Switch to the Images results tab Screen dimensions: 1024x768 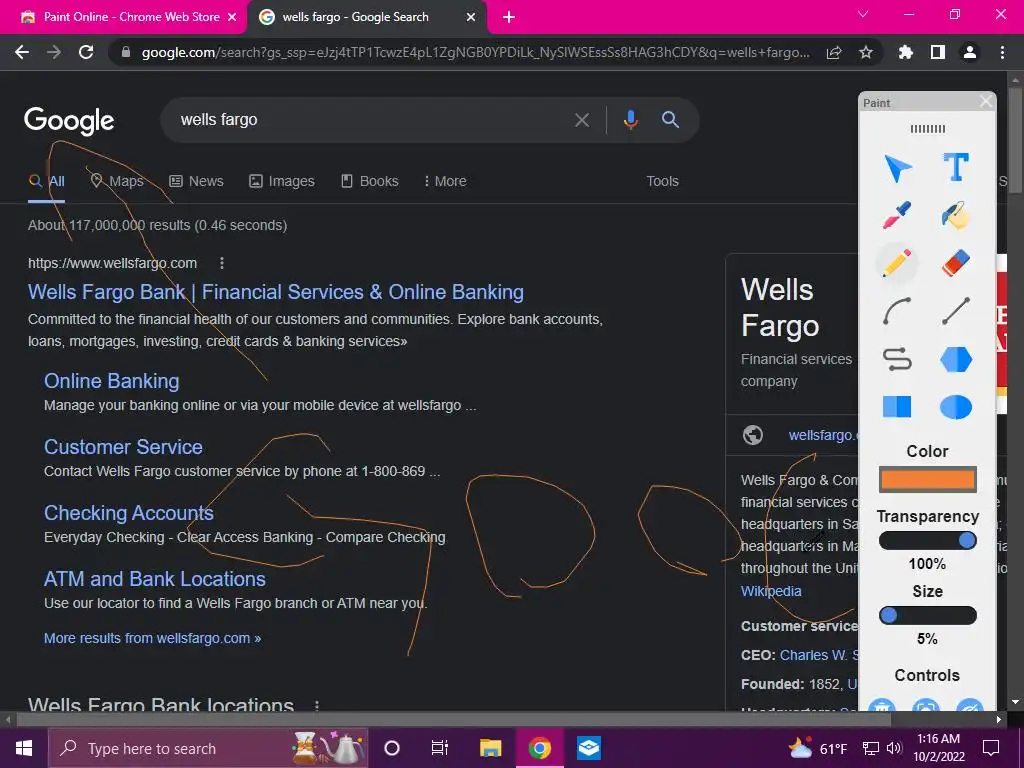pos(282,181)
